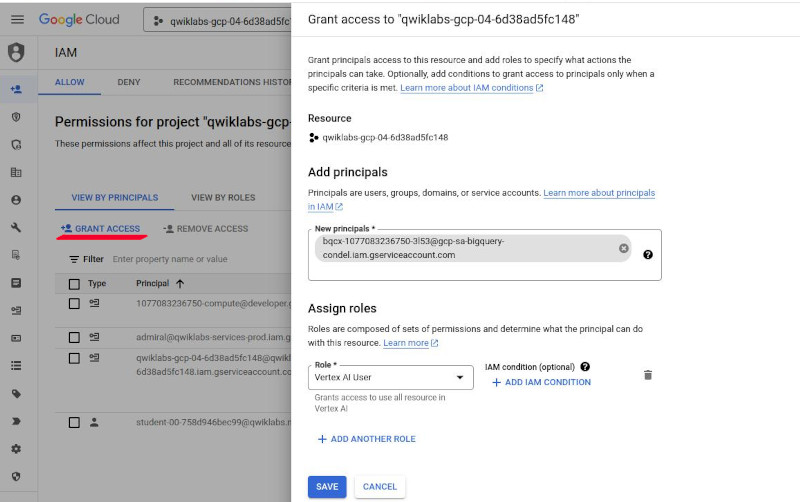The width and height of the screenshot is (800, 502).
Task: Check the compute@developer service account row
Action: tap(74, 304)
